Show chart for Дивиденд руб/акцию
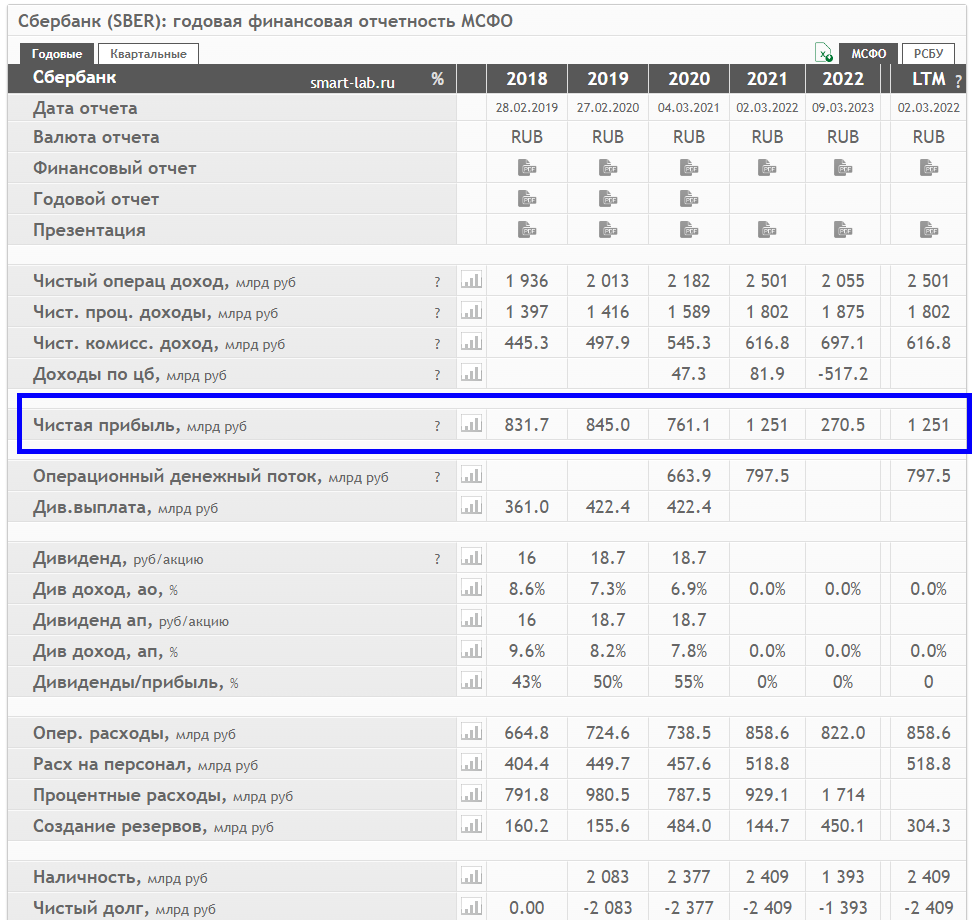The height and width of the screenshot is (920, 977). [472, 557]
